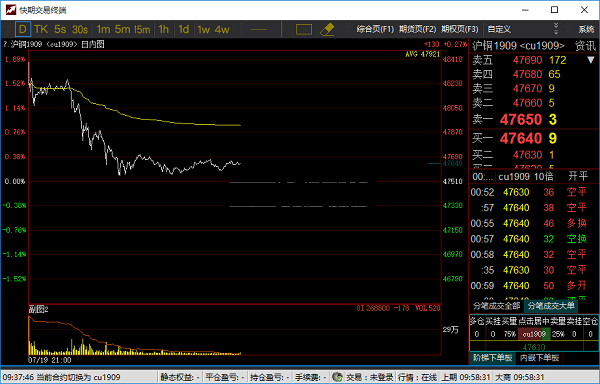Screen dimensions: 600x384
Task: Click the 自定义 custom page button
Action: (x=499, y=29)
